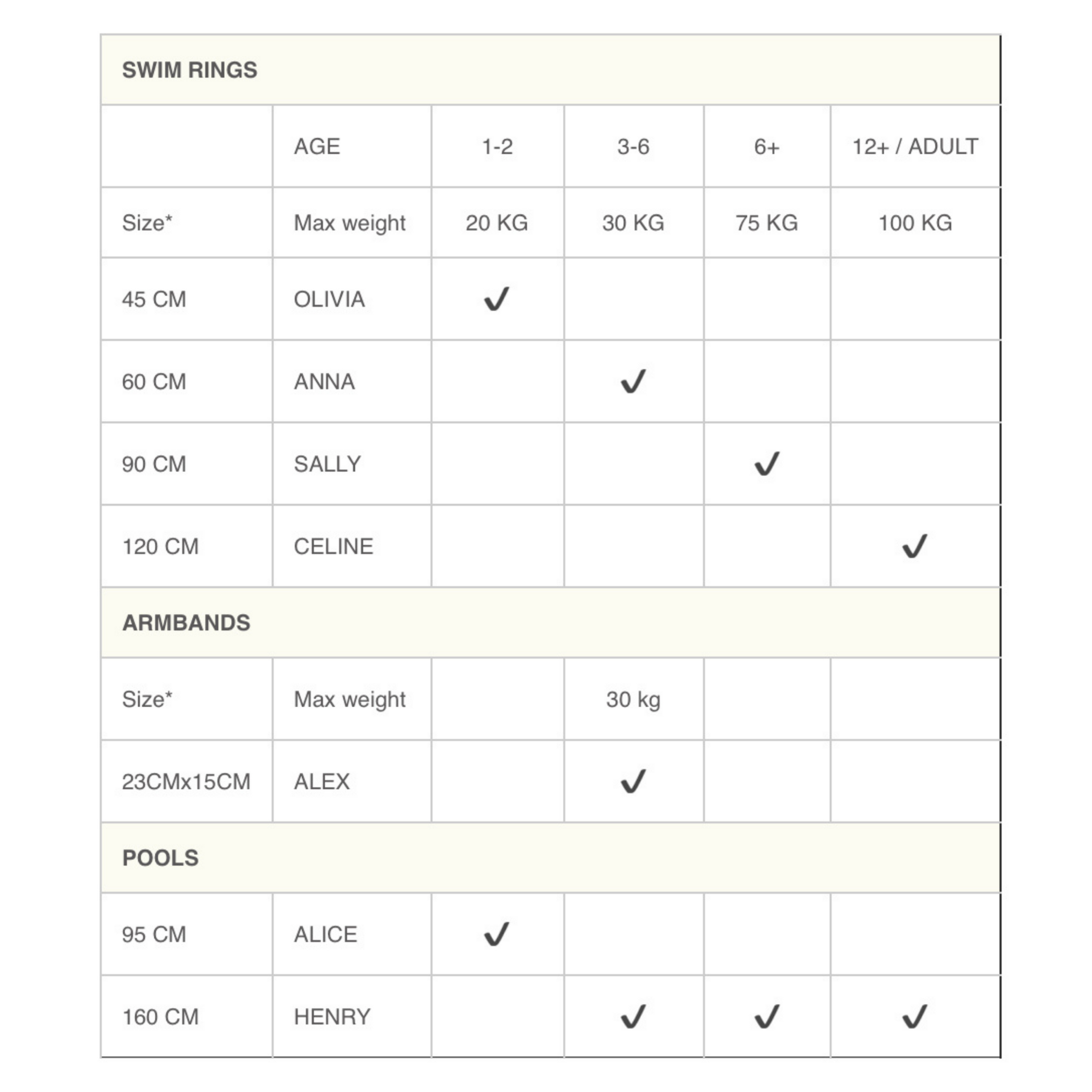Click the 160 CM pool size cell
This screenshot has height=1092, width=1092.
click(161, 1017)
